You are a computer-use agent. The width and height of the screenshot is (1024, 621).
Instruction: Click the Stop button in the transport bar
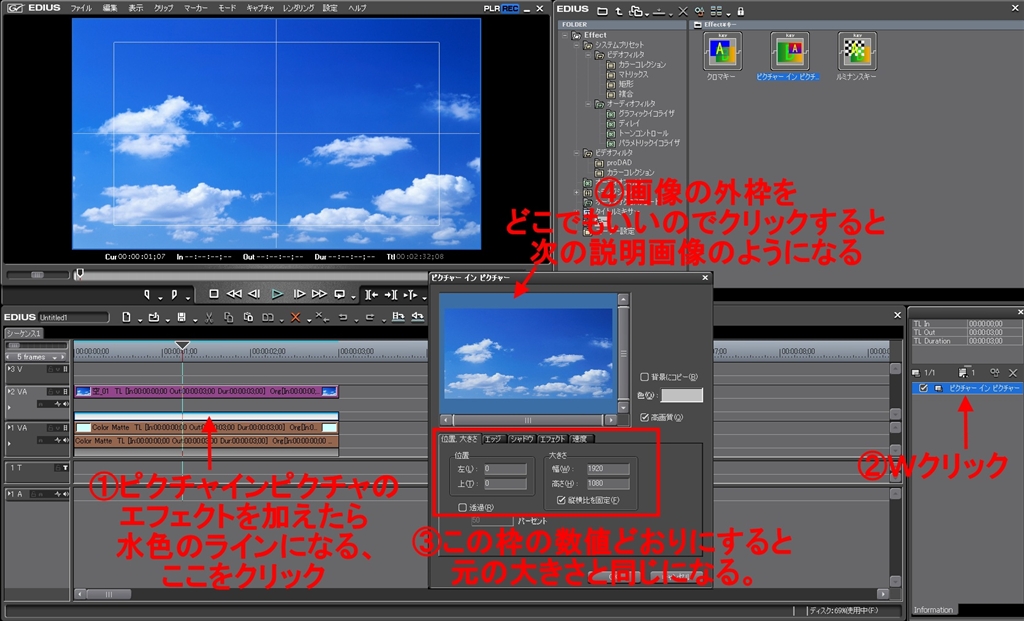tap(213, 294)
